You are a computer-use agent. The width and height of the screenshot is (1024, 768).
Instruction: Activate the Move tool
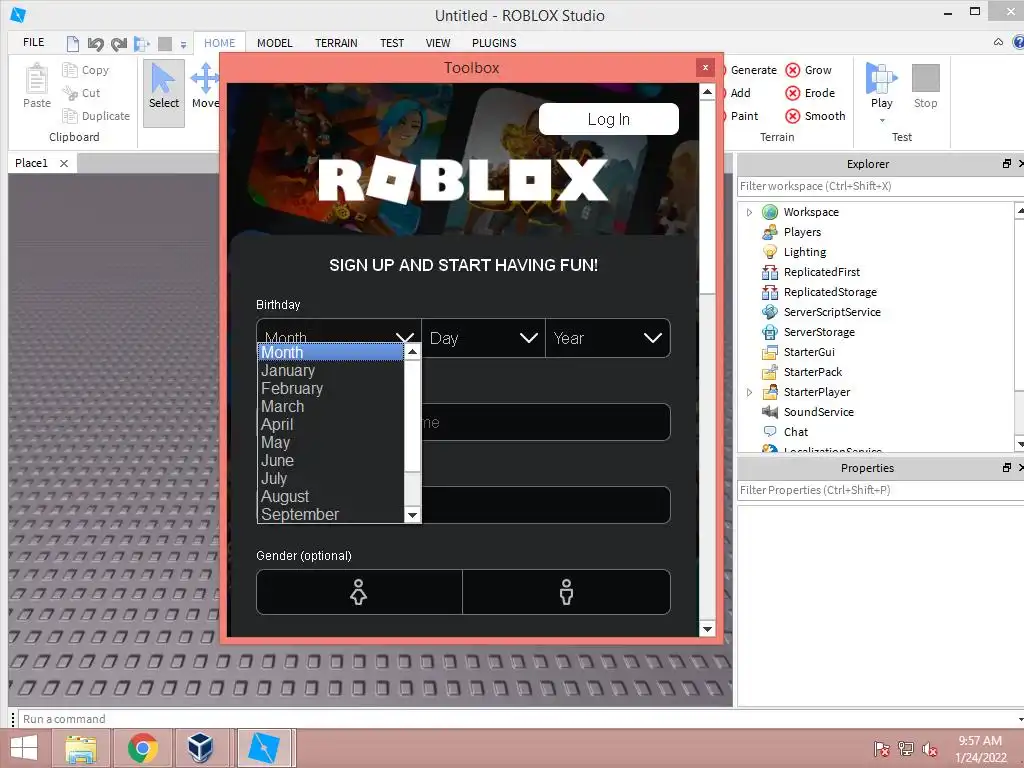[205, 85]
